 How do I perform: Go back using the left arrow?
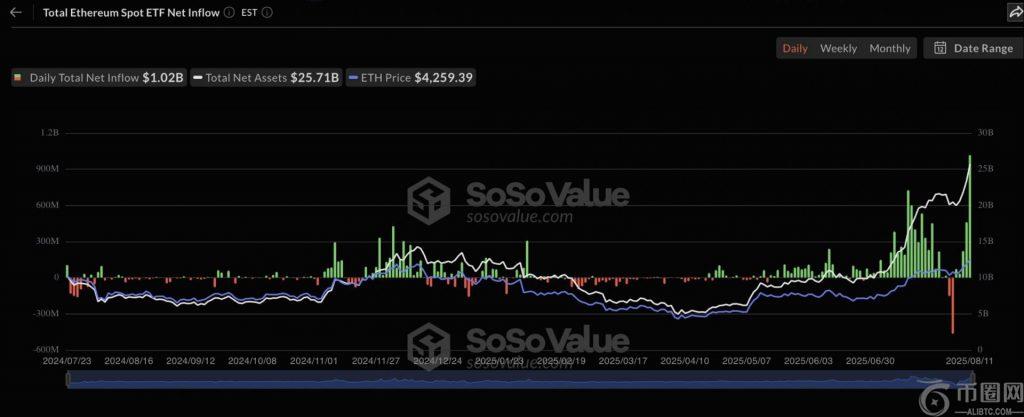tap(15, 13)
